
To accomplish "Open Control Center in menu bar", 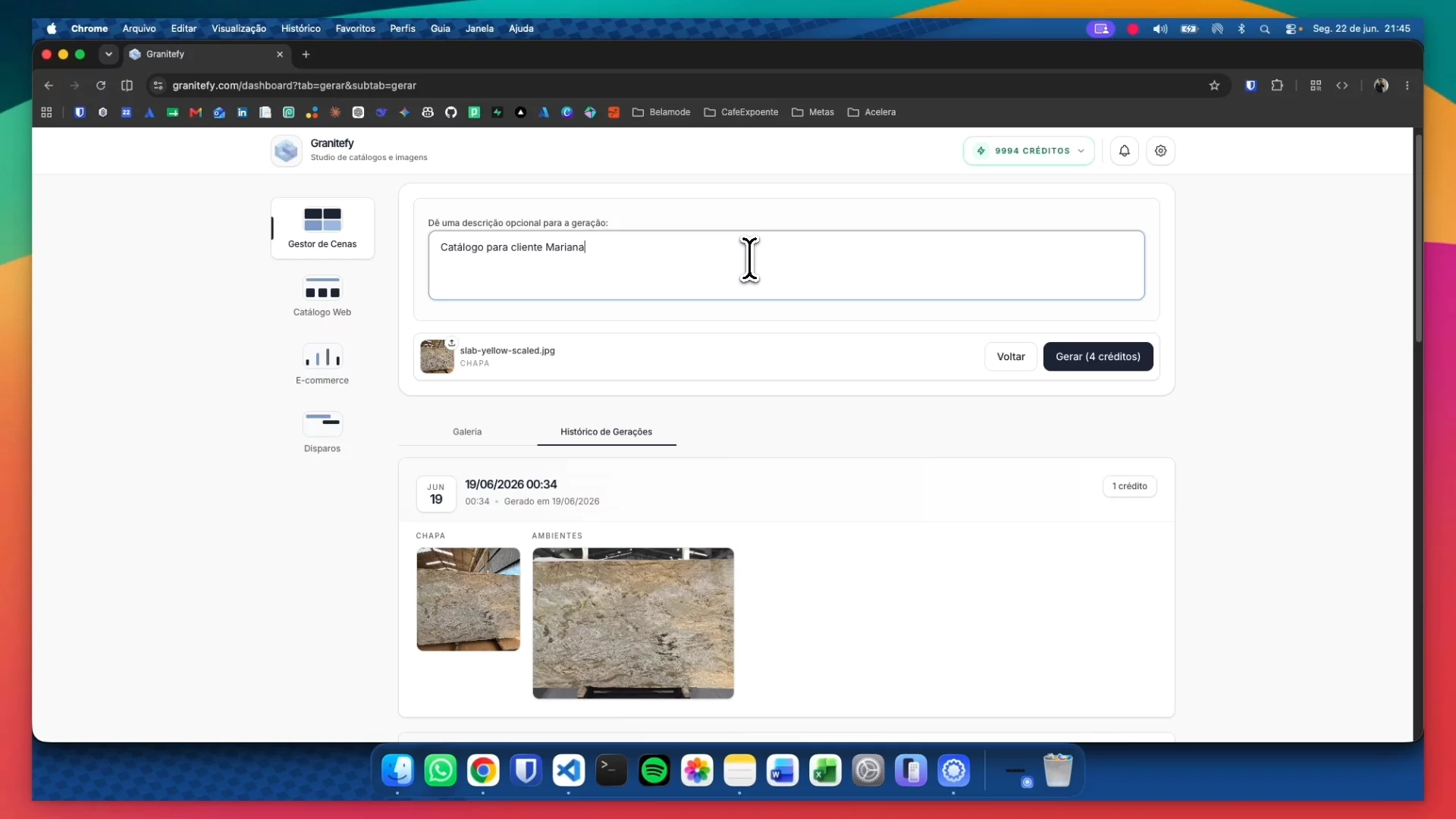I will pos(1291,29).
